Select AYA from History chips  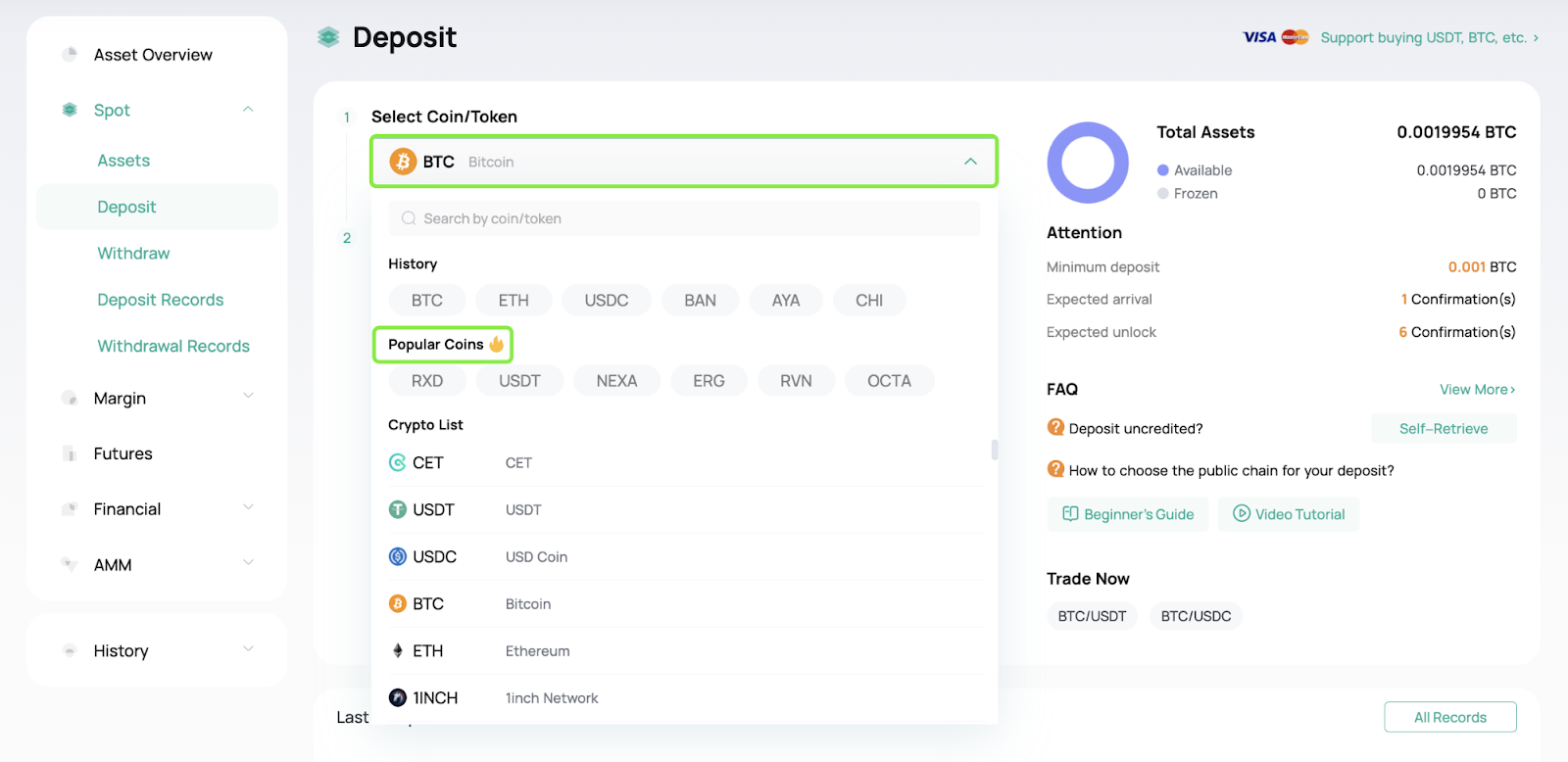(x=786, y=301)
